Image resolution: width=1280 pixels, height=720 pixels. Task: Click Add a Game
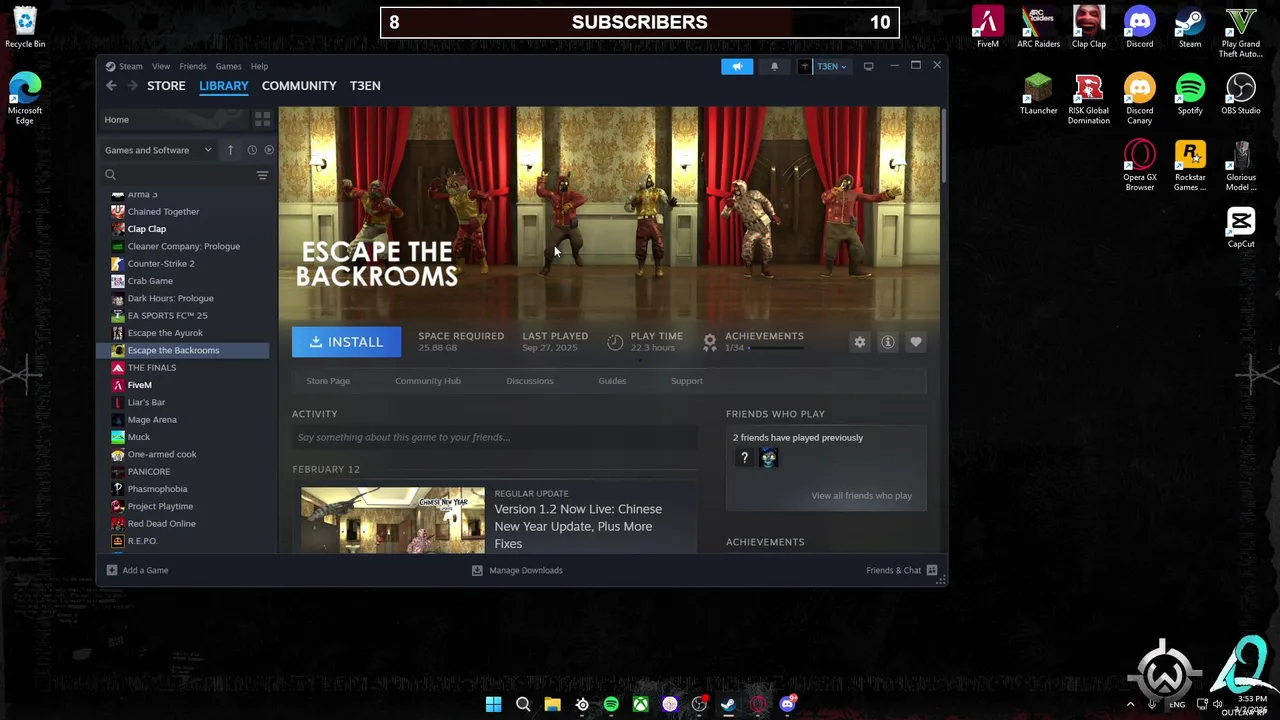pos(137,570)
